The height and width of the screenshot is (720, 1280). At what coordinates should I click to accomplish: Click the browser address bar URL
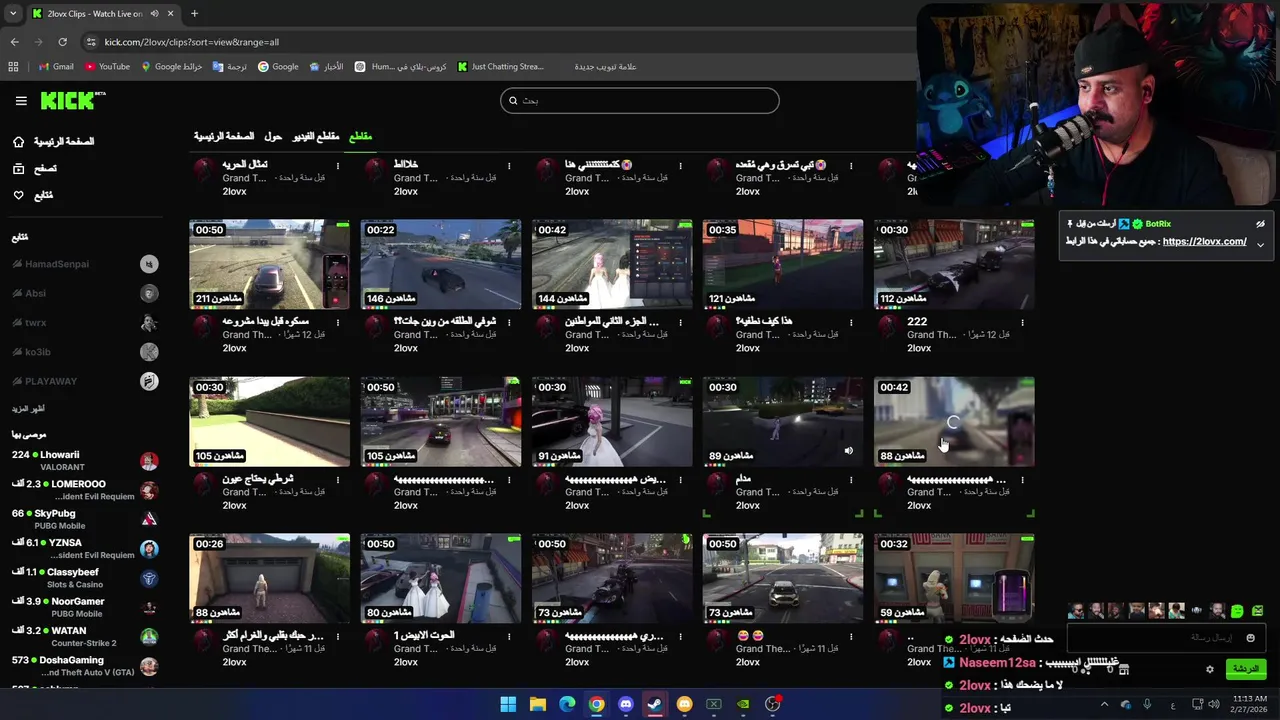click(x=192, y=42)
